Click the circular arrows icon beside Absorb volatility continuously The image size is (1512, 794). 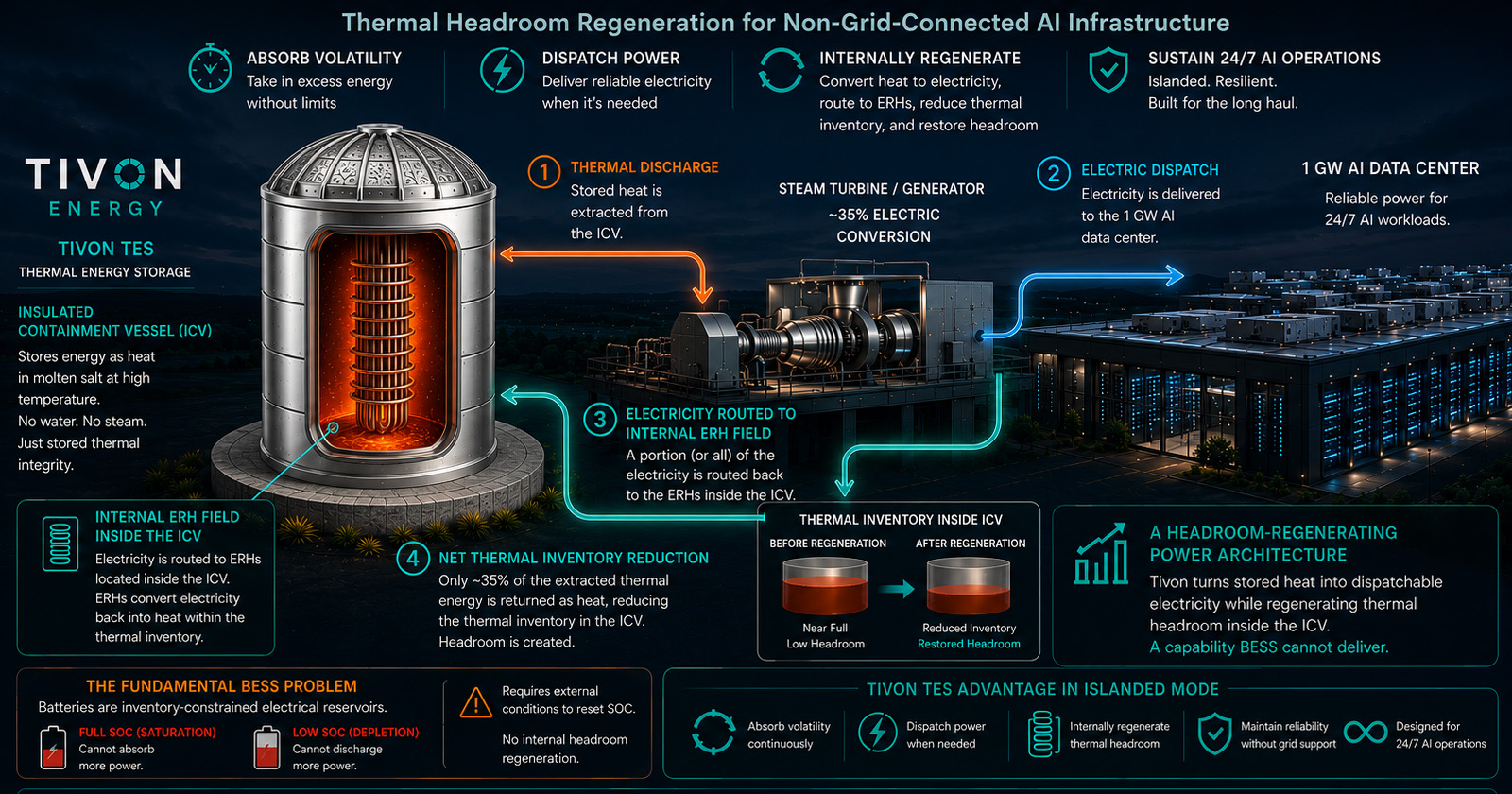click(713, 733)
